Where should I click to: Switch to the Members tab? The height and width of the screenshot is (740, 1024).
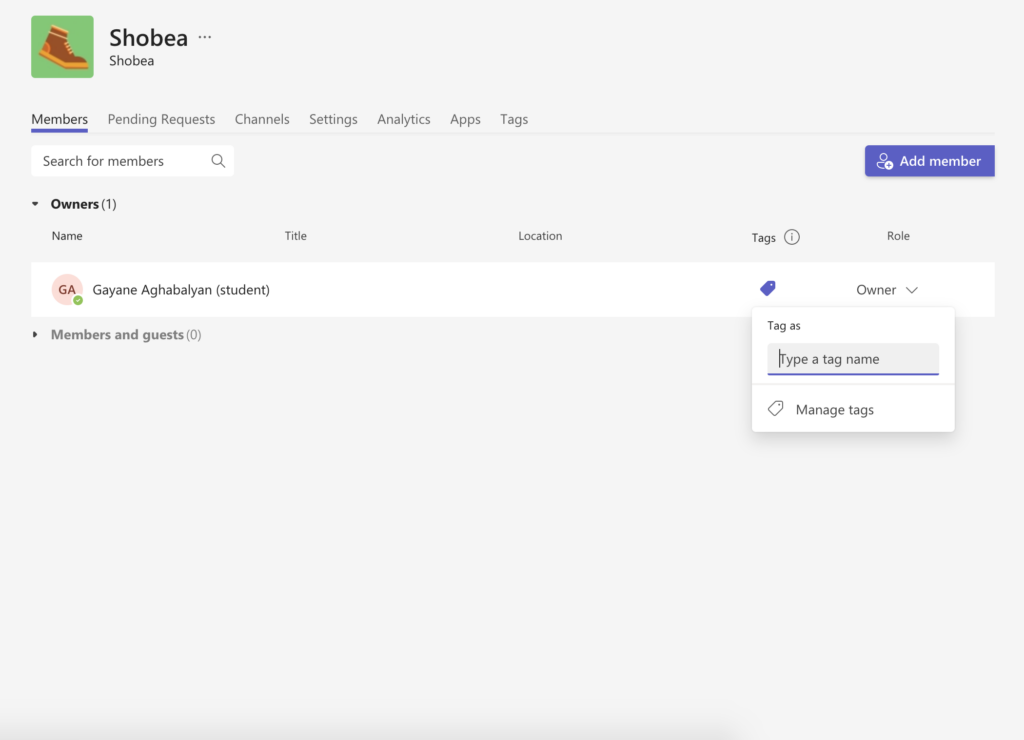(59, 119)
